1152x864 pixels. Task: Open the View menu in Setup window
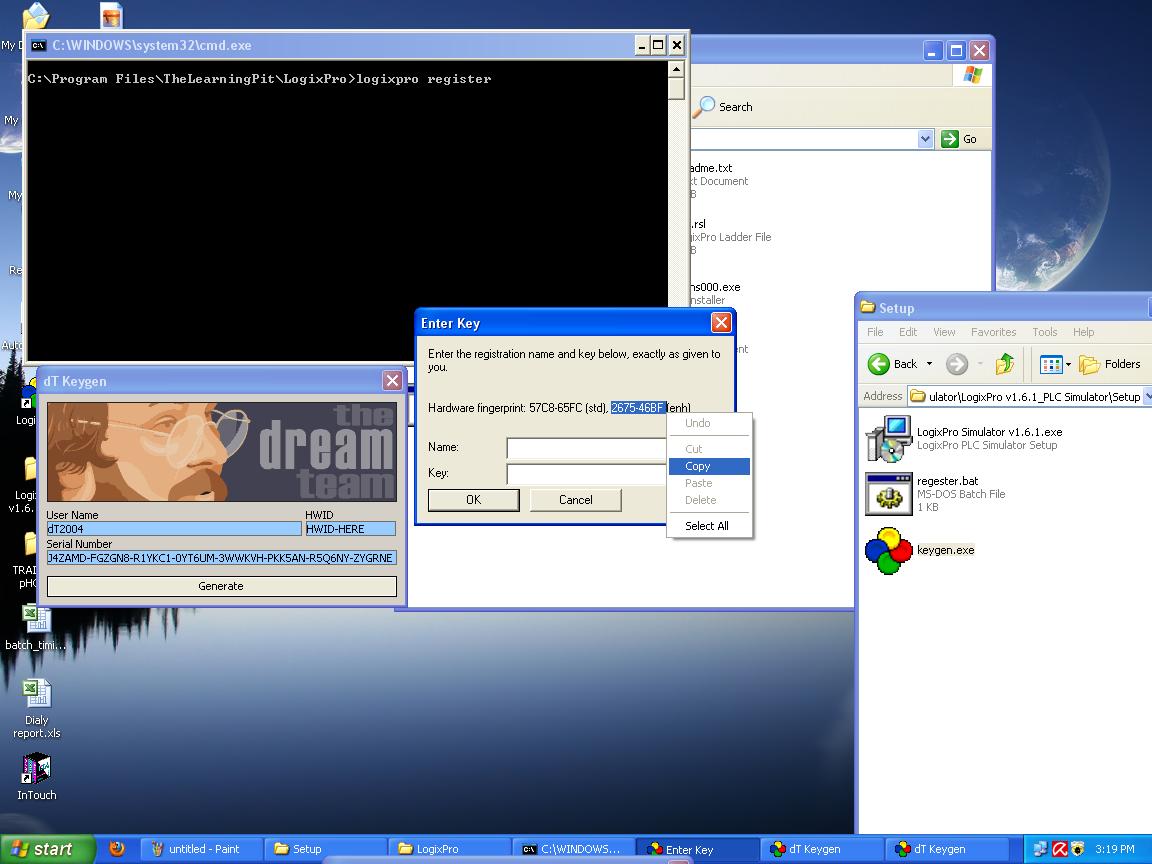click(x=944, y=332)
